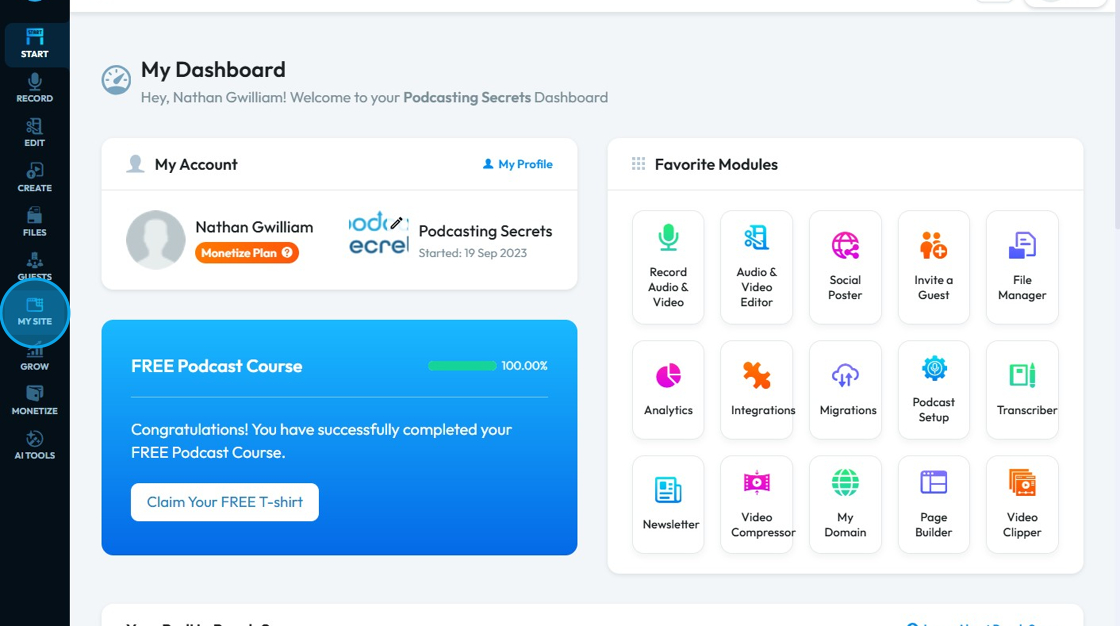Open the Invite a Guest module
Viewport: 1120px width, 626px height.
[933, 266]
